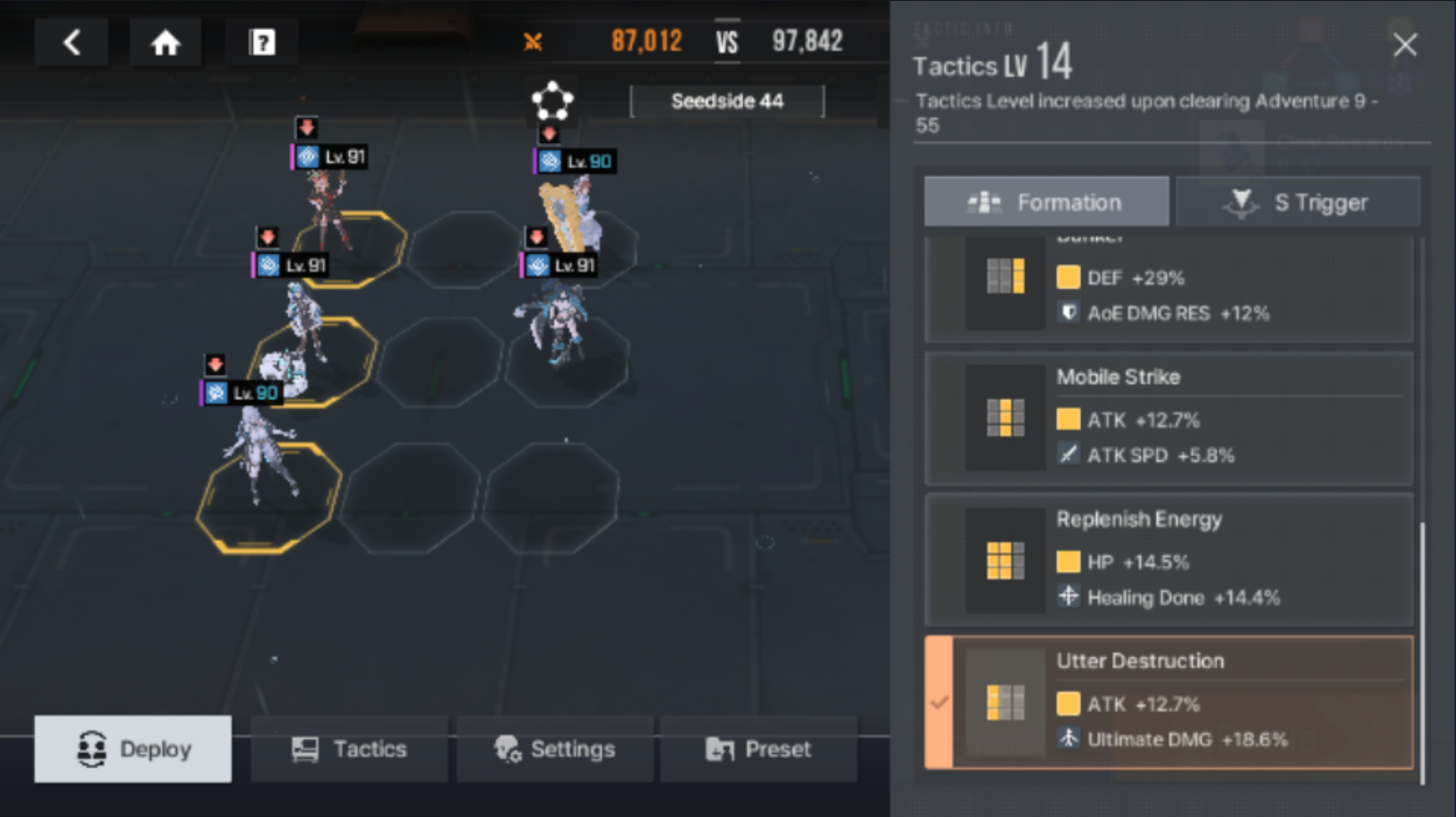Click the orange crossed-swords power icon
1456x817 pixels.
point(533,41)
